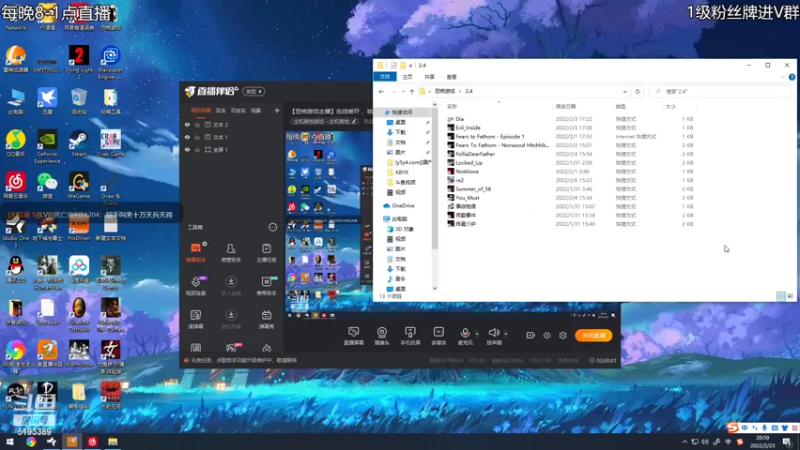Open the ranking assistant tool
Image resolution: width=800 pixels, height=450 pixels.
coord(266,286)
